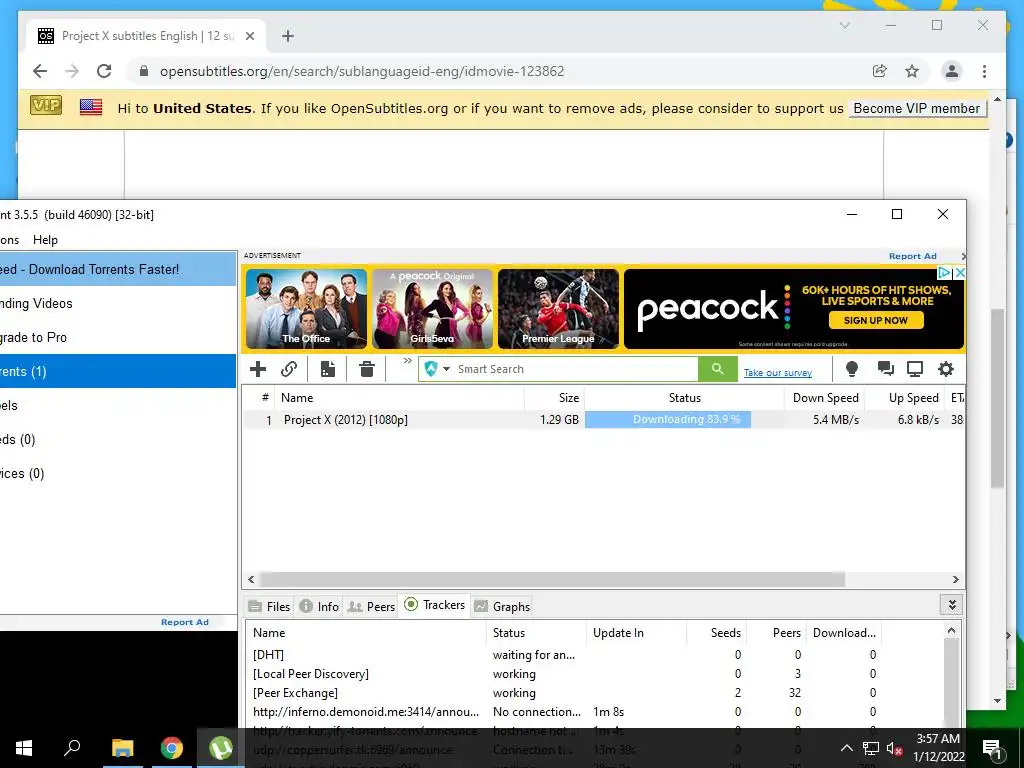Screen dimensions: 1024x768
Task: Open the Chrome profile avatar icon
Action: 952,71
